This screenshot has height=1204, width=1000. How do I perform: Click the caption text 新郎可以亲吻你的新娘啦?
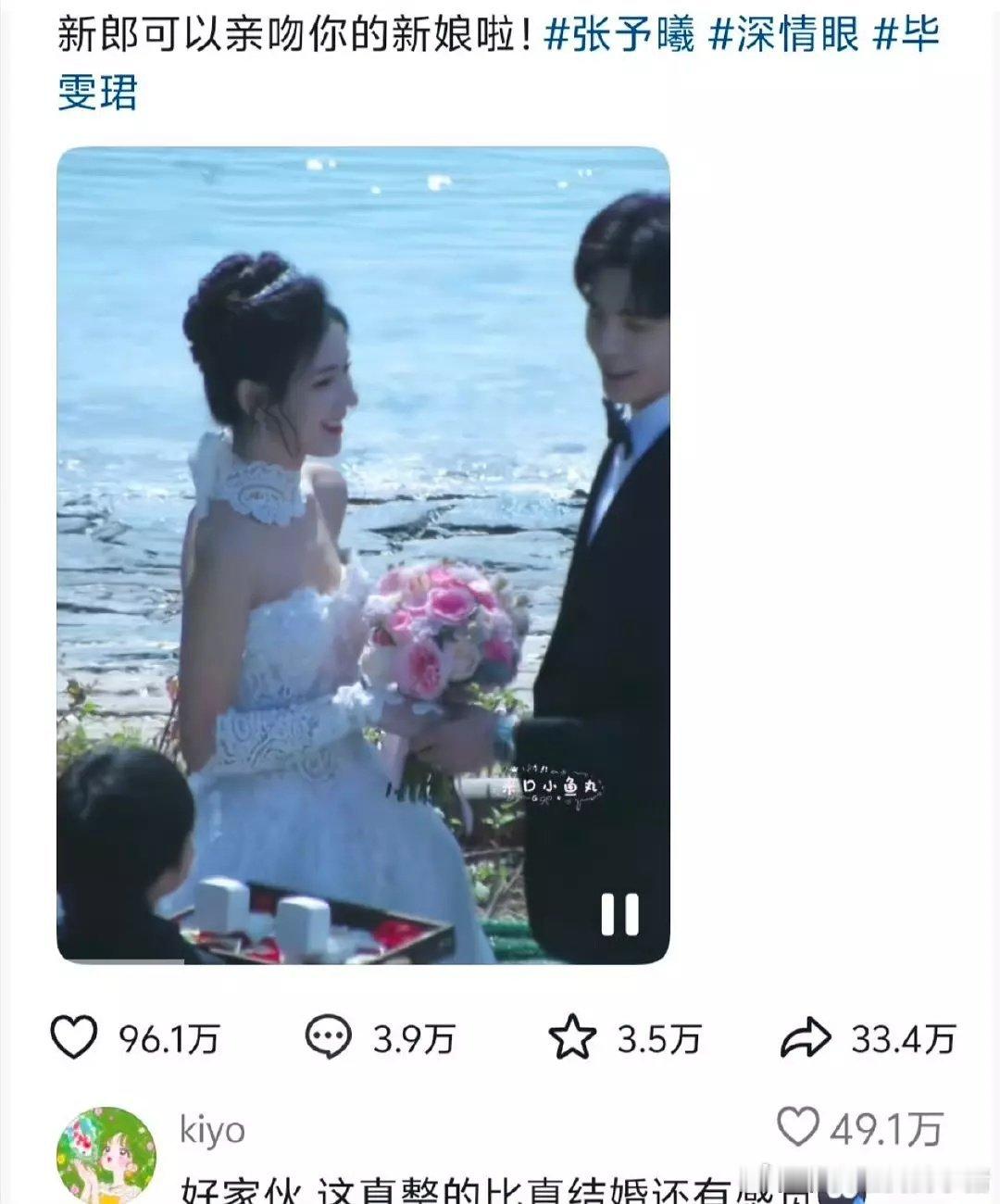point(294,36)
